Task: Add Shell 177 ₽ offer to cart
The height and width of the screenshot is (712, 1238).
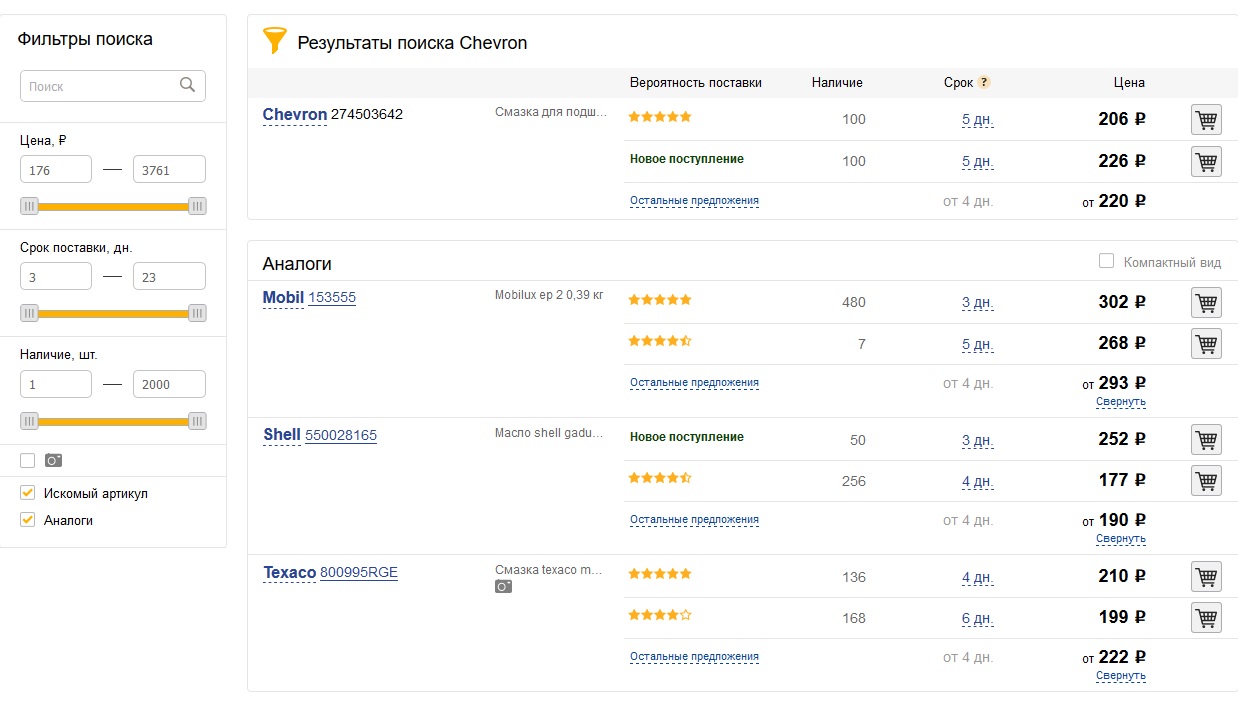Action: [1206, 481]
